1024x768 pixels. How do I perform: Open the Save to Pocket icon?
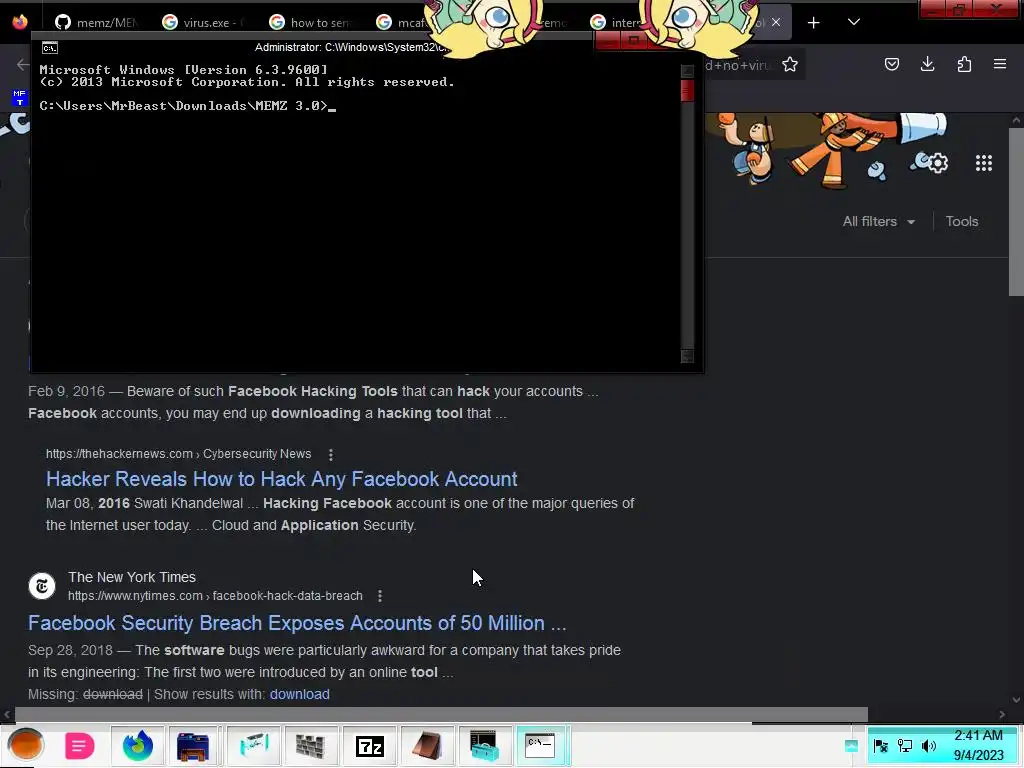[891, 64]
